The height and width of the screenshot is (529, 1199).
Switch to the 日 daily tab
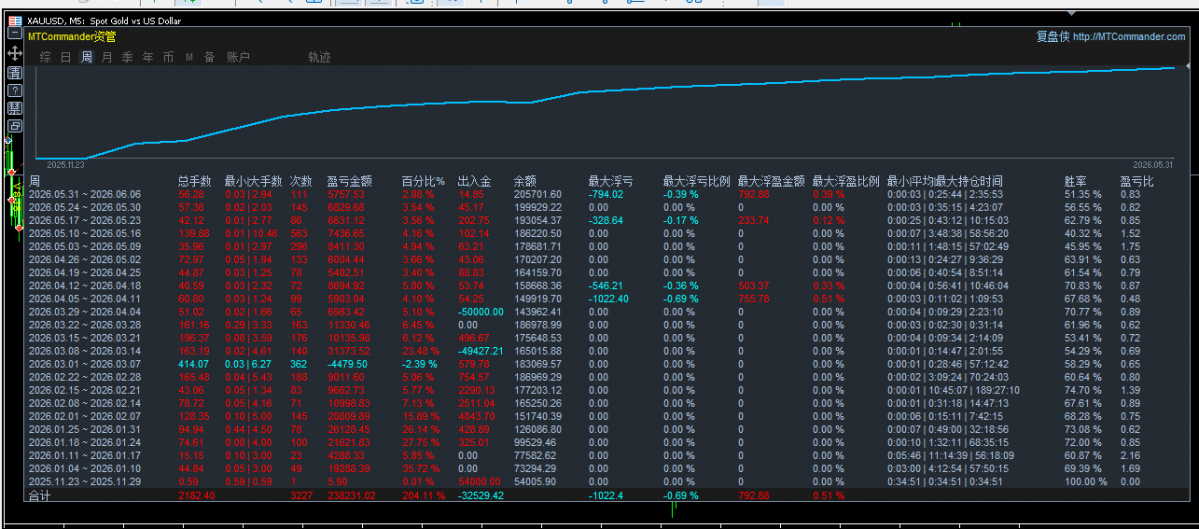coord(66,57)
